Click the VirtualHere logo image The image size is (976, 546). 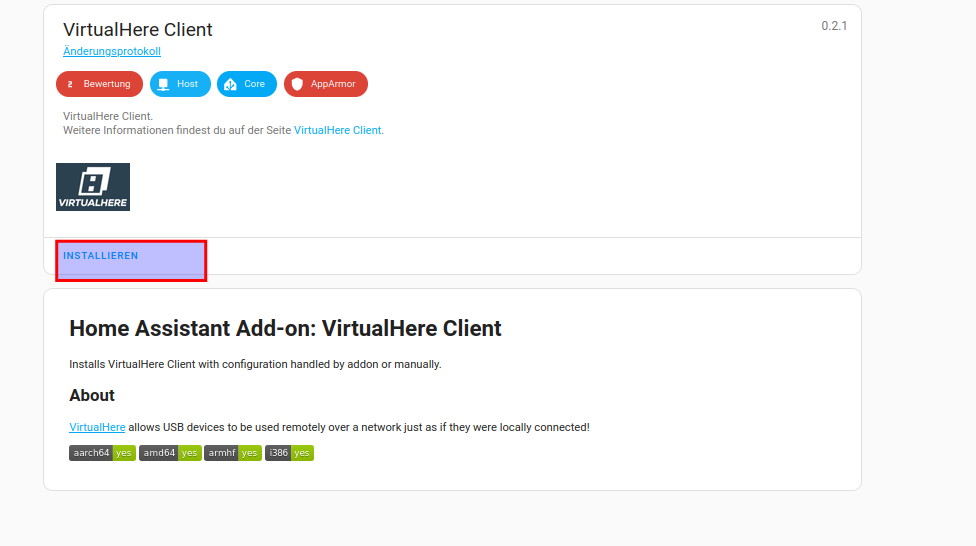click(x=93, y=187)
